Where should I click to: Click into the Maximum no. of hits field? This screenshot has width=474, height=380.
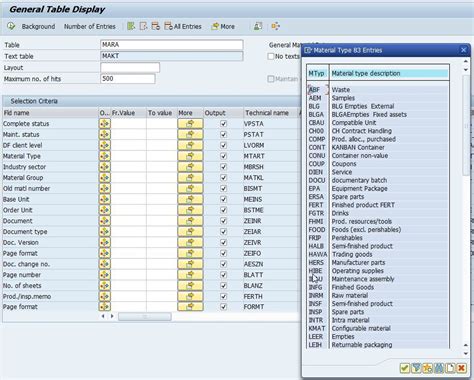[127, 79]
